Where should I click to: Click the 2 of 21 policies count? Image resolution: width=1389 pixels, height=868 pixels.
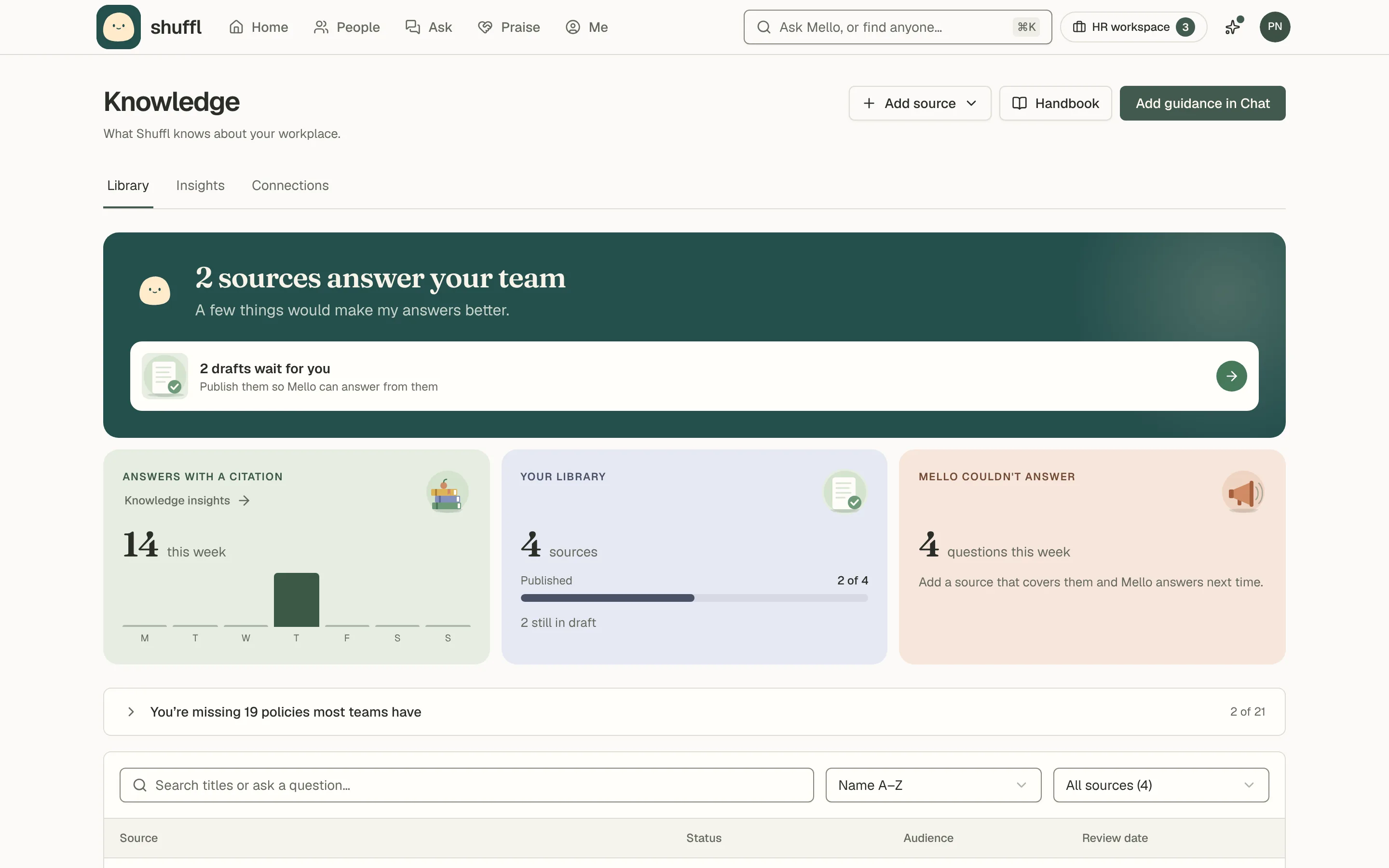[1247, 711]
